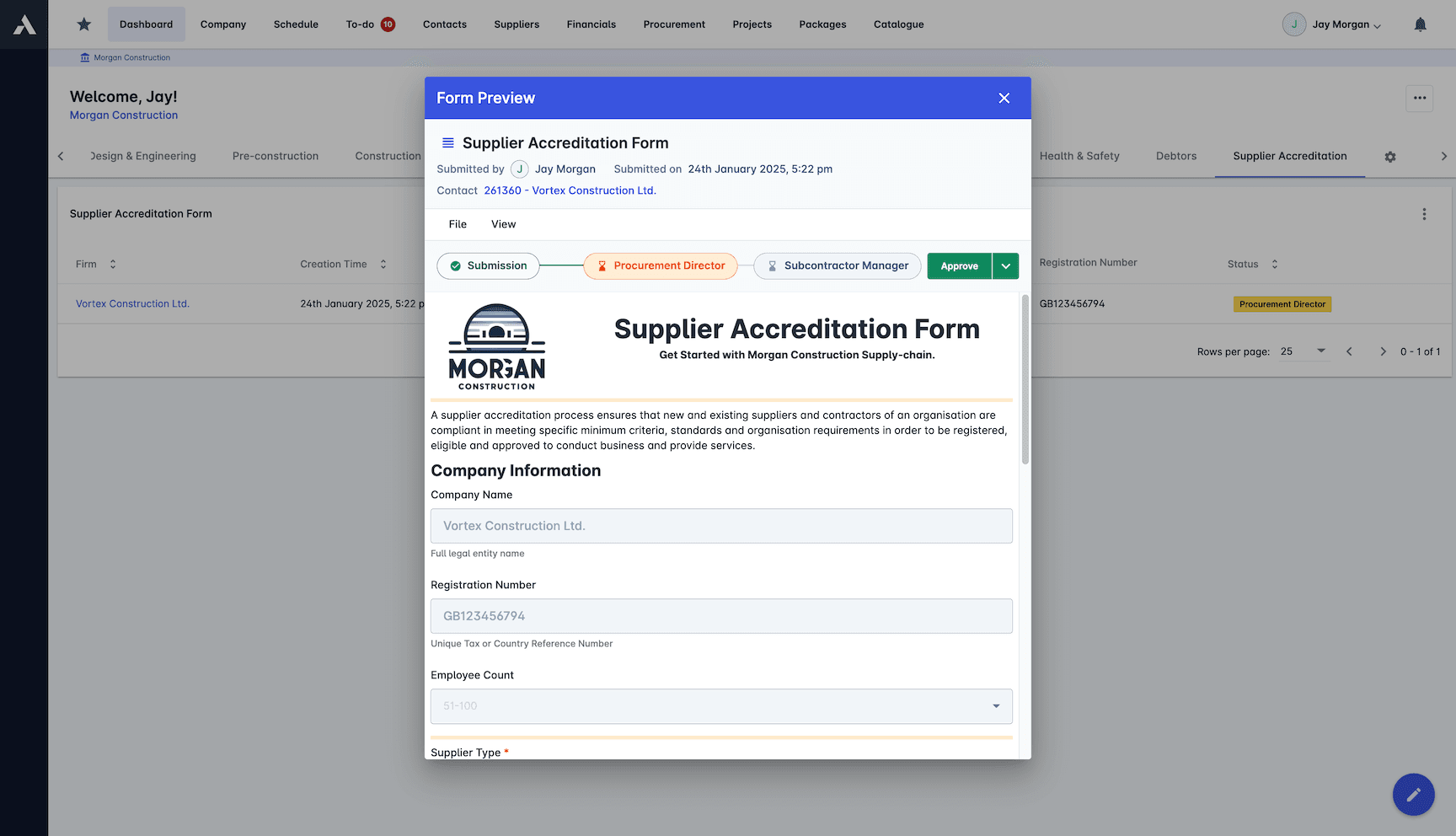Click the Approve button
Screen dimensions: 1456x836
(959, 265)
